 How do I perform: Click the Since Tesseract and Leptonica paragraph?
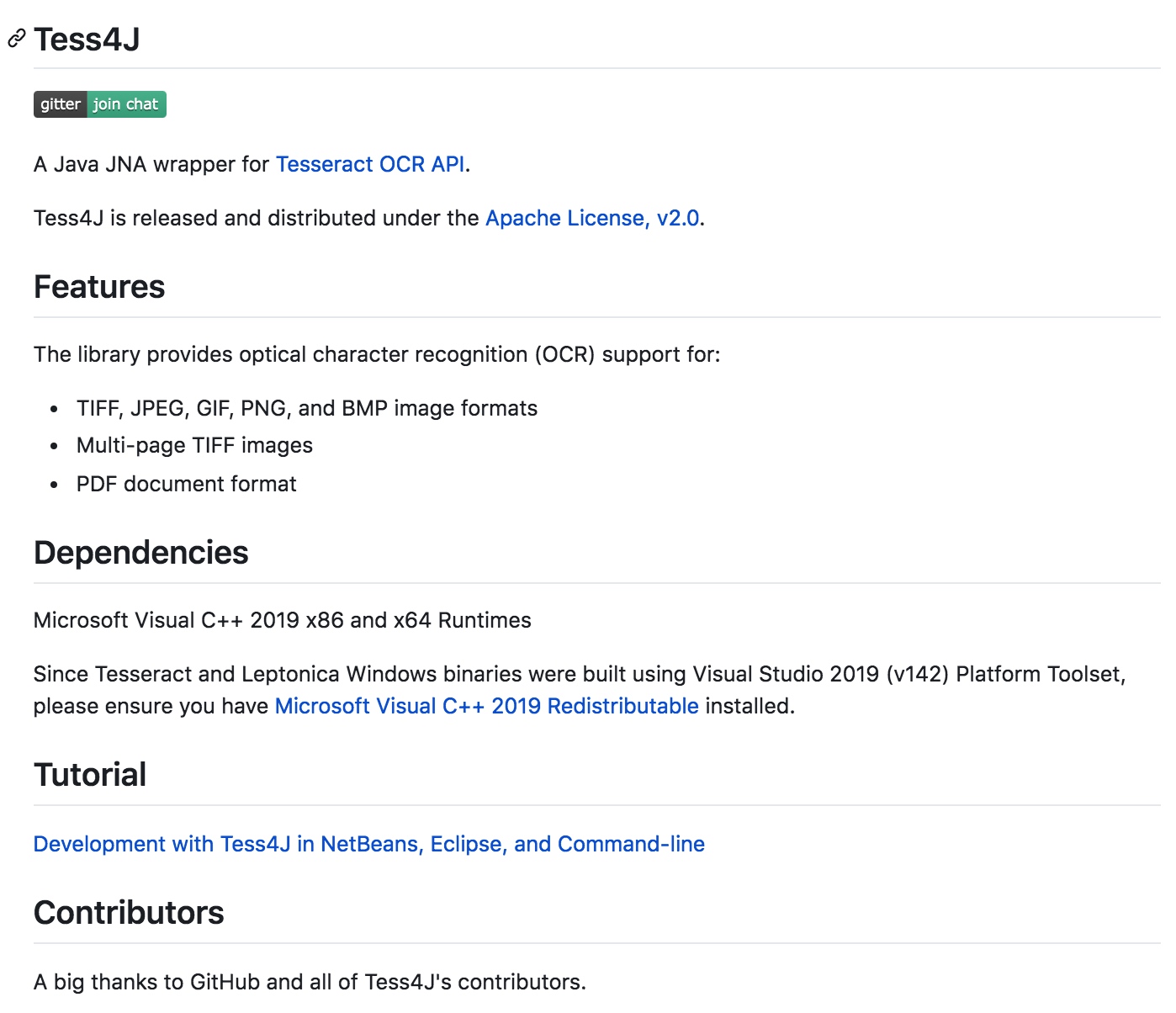(579, 674)
